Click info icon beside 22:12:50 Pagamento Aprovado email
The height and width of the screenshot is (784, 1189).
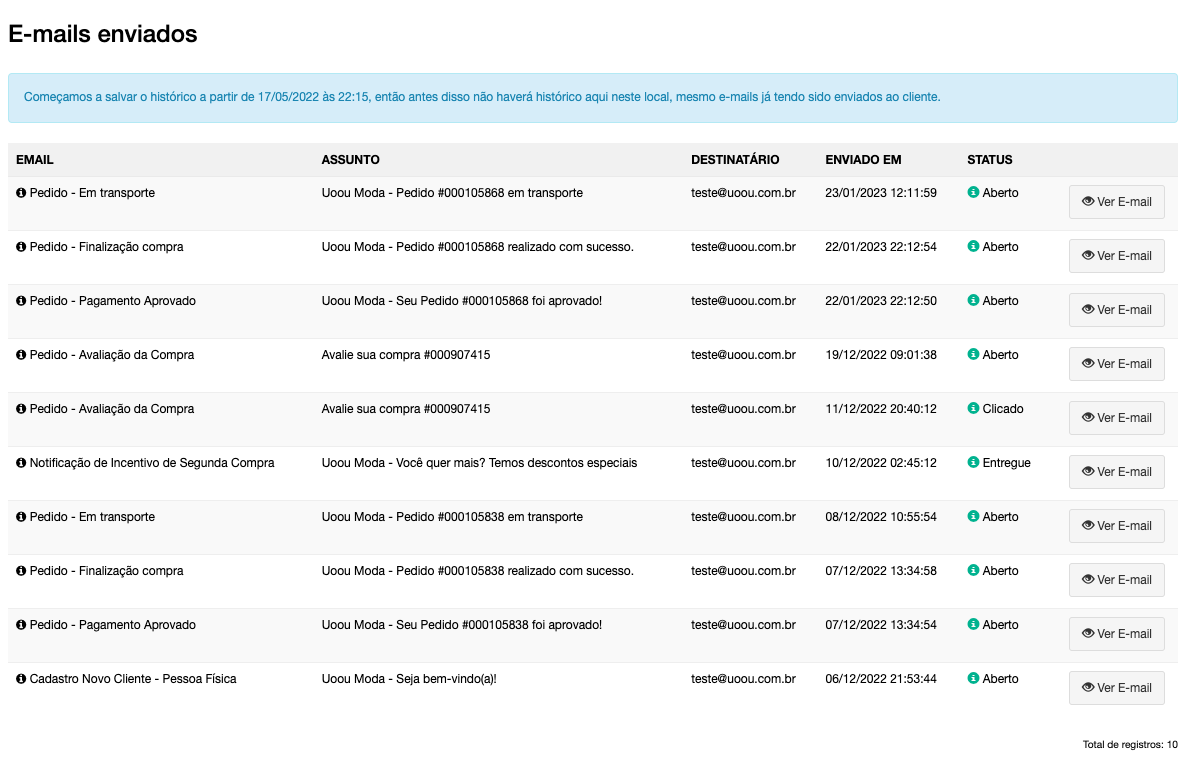[21, 301]
